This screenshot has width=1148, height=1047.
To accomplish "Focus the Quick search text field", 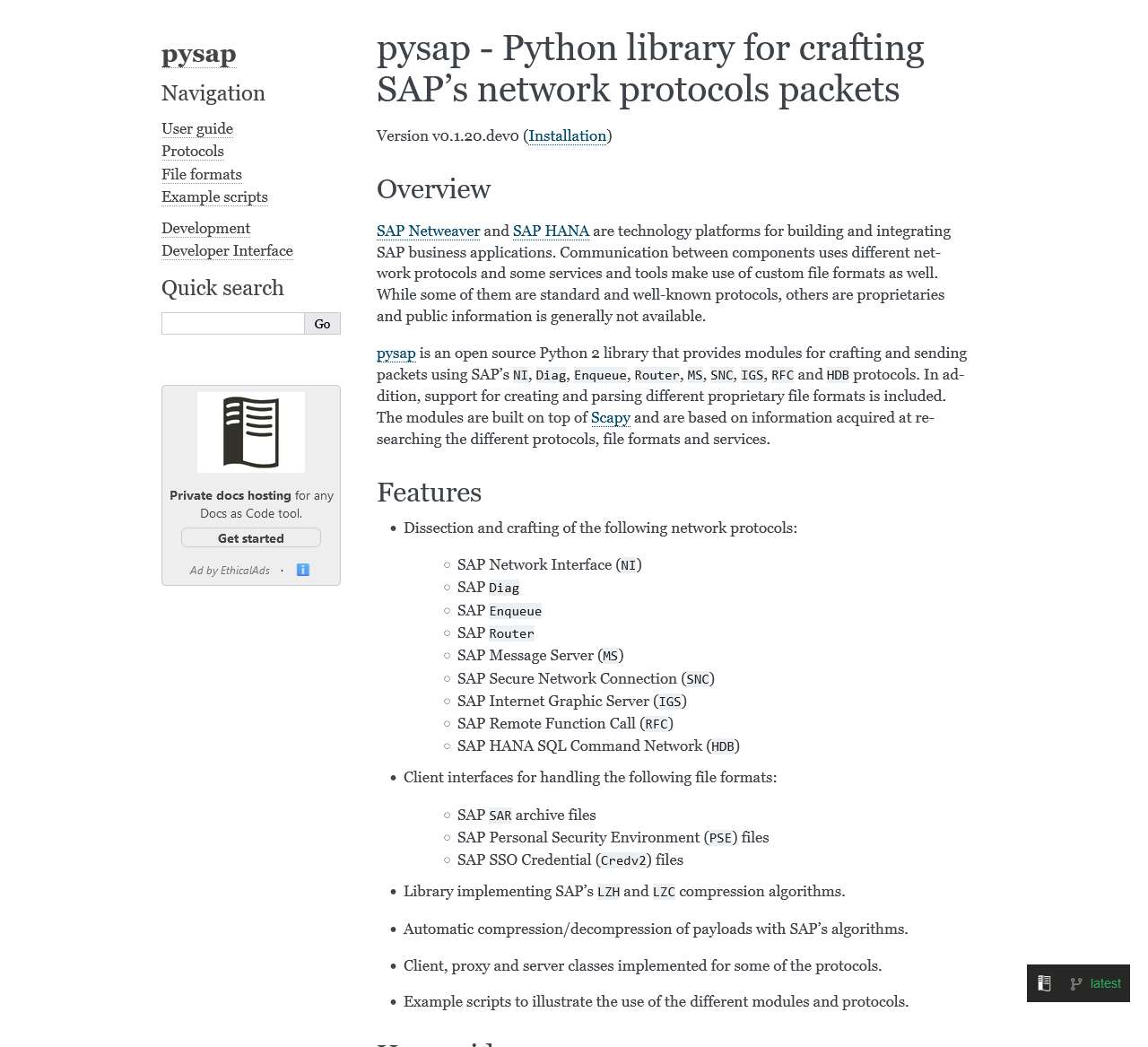I will [x=233, y=324].
